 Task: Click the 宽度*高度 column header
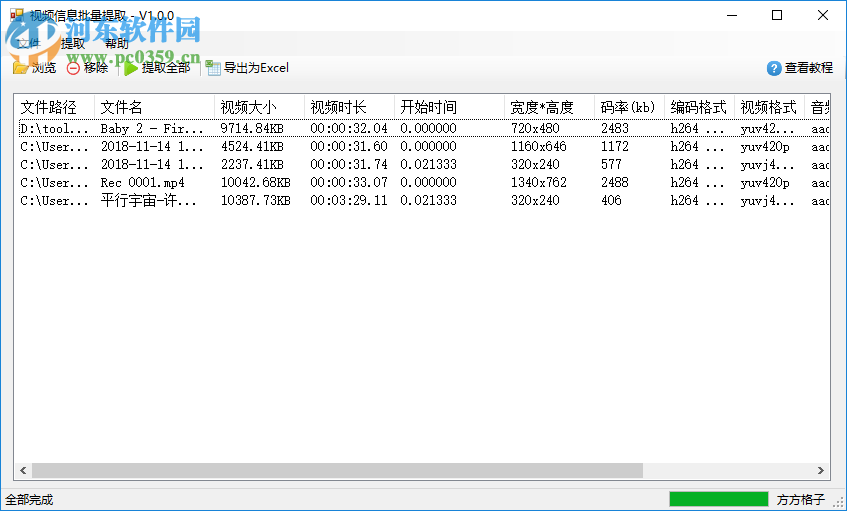pos(549,107)
